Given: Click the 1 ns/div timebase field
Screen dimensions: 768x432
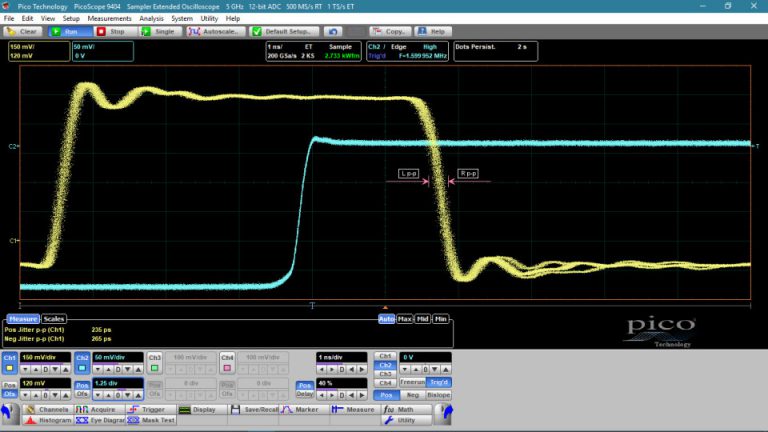Looking at the screenshot, I should (341, 357).
